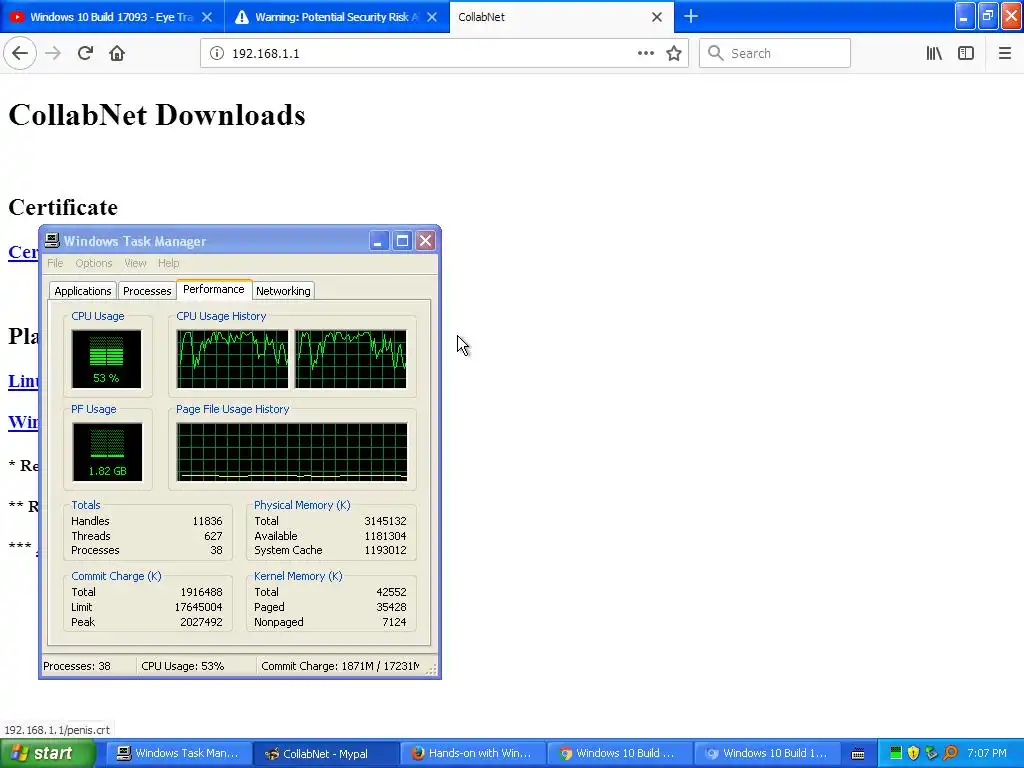This screenshot has width=1024, height=768.
Task: Close the Warning Potential Security Risk tab
Action: point(432,17)
